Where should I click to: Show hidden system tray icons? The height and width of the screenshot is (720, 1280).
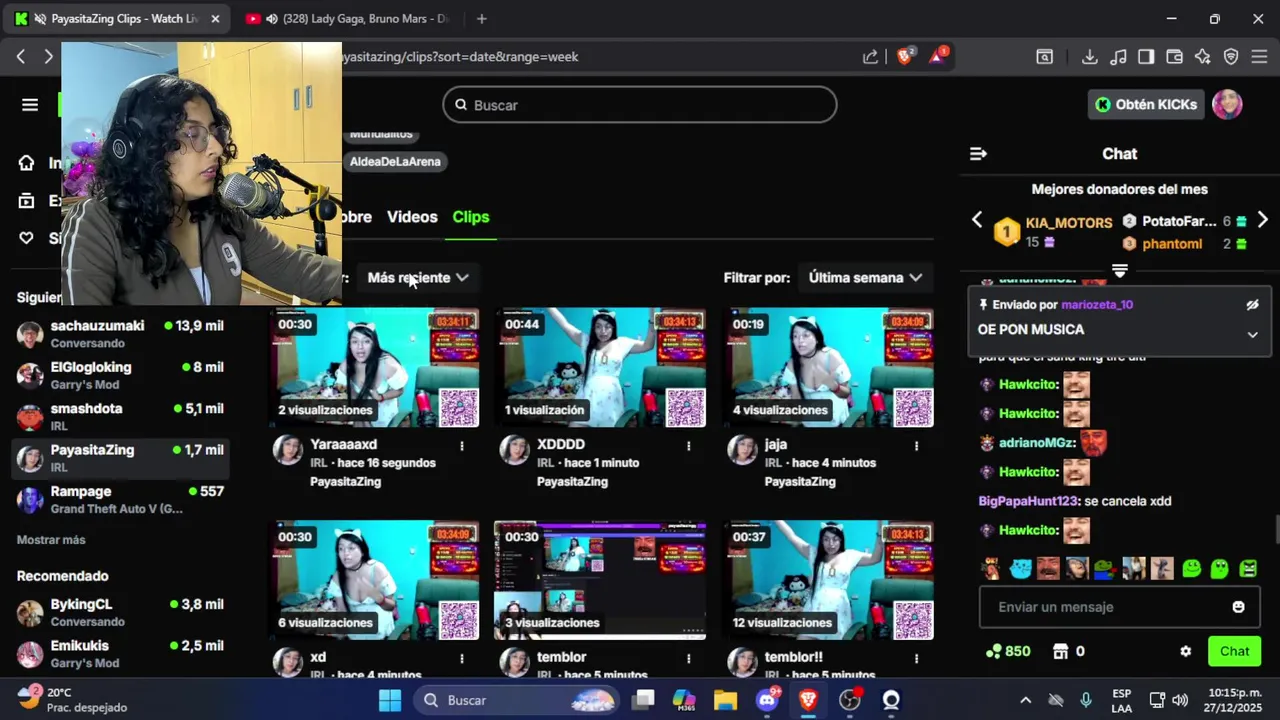pyautogui.click(x=1025, y=700)
